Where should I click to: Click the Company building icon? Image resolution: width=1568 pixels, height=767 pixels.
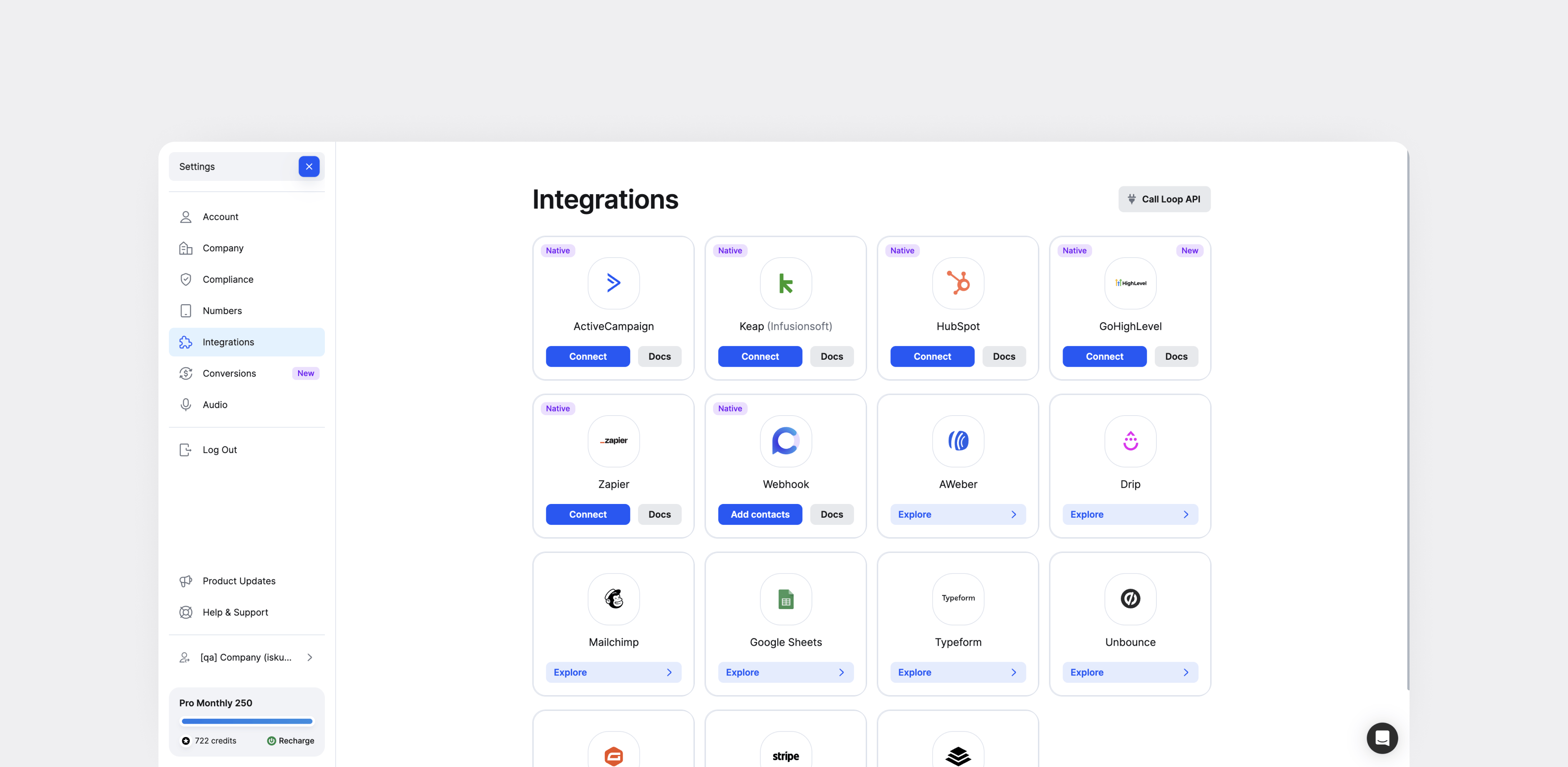186,248
